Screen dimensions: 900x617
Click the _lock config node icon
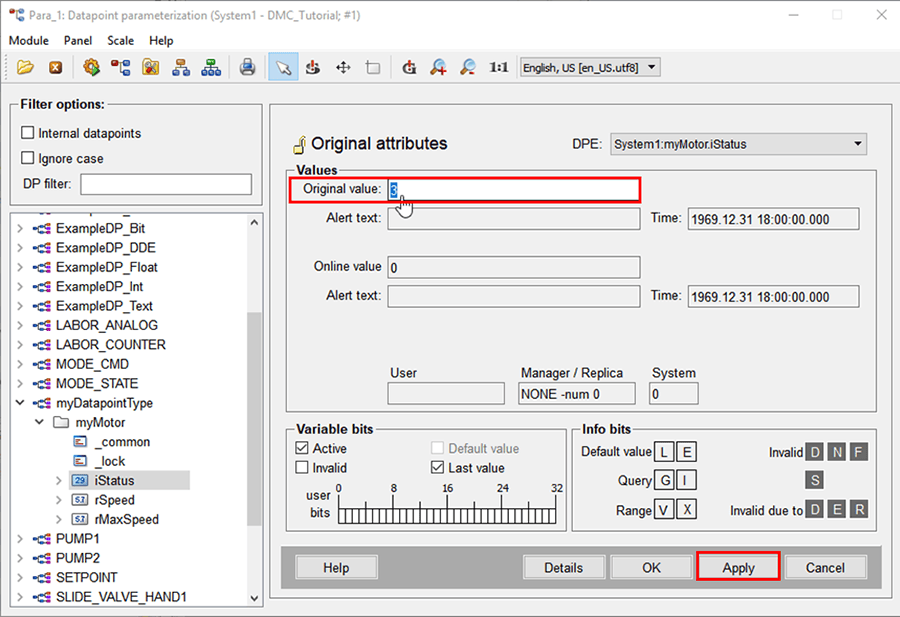[80, 461]
